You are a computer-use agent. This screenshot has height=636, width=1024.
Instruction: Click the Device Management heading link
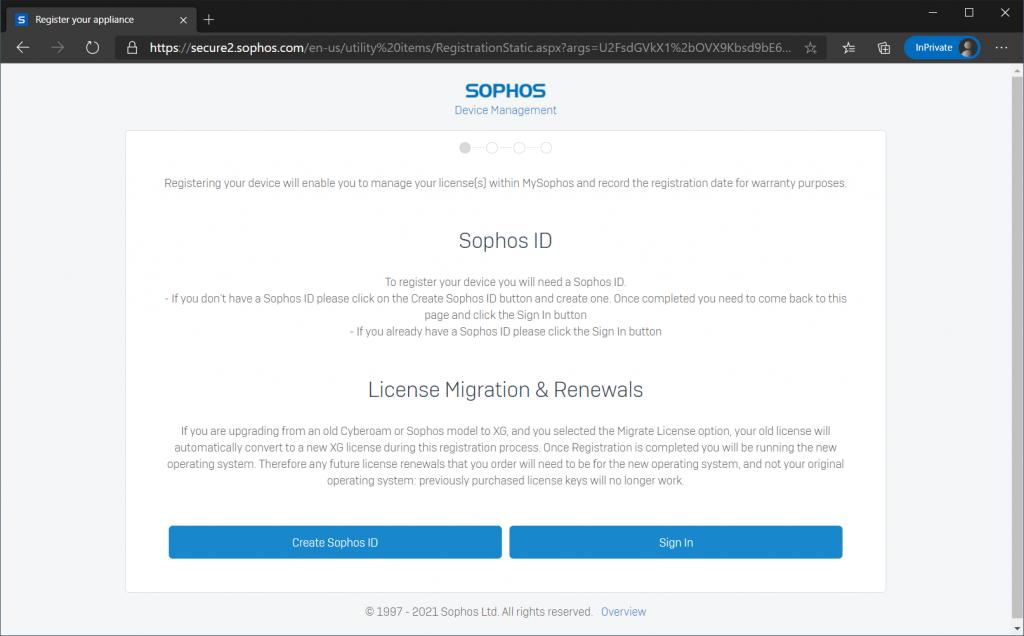[x=505, y=110]
